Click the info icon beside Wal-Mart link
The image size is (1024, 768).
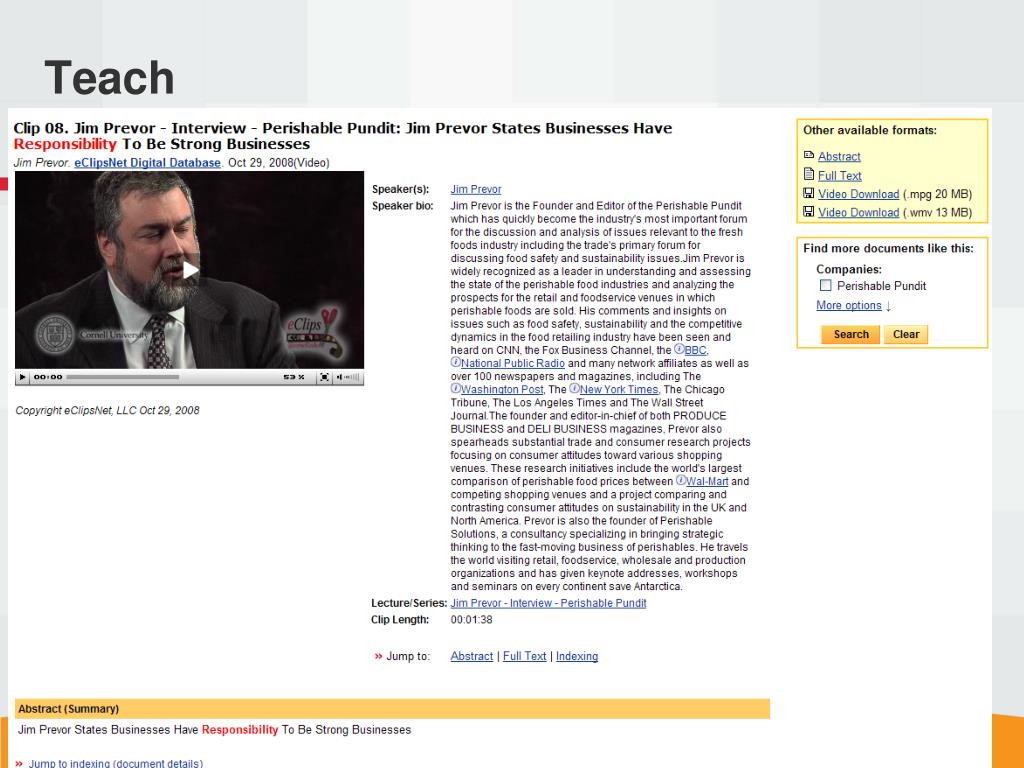(680, 480)
